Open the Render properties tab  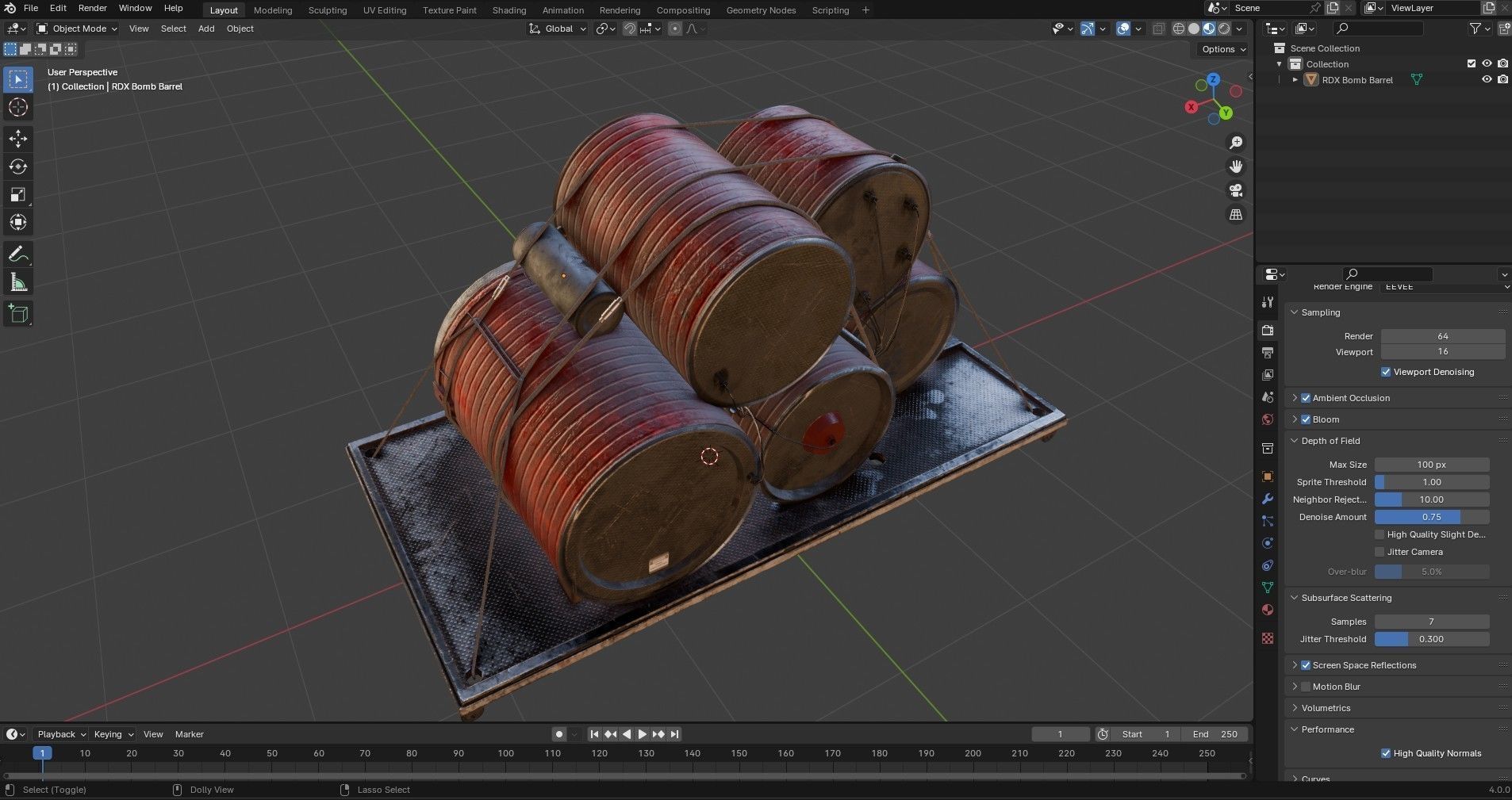1268,330
